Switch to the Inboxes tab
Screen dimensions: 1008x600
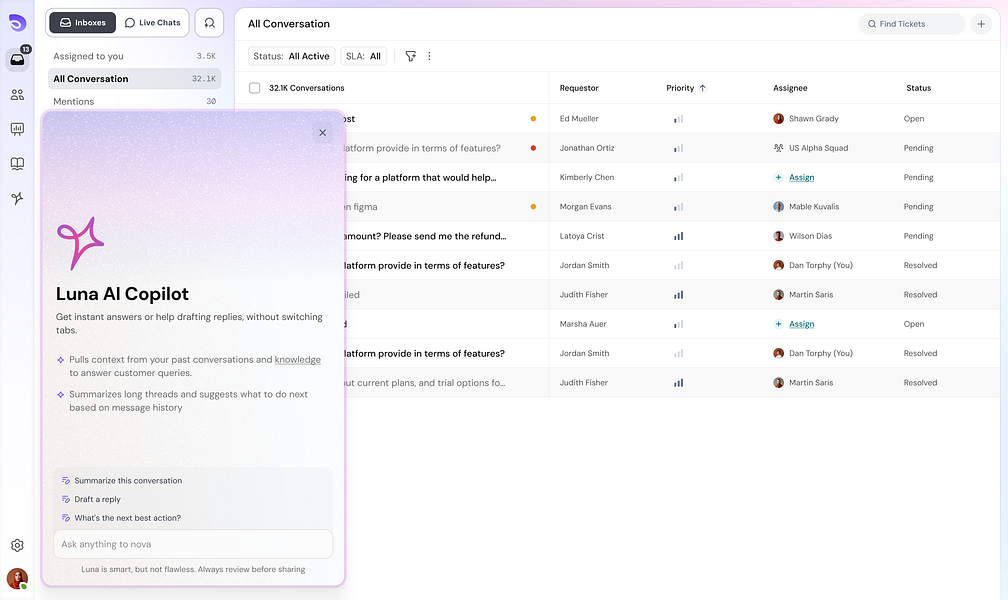point(81,22)
